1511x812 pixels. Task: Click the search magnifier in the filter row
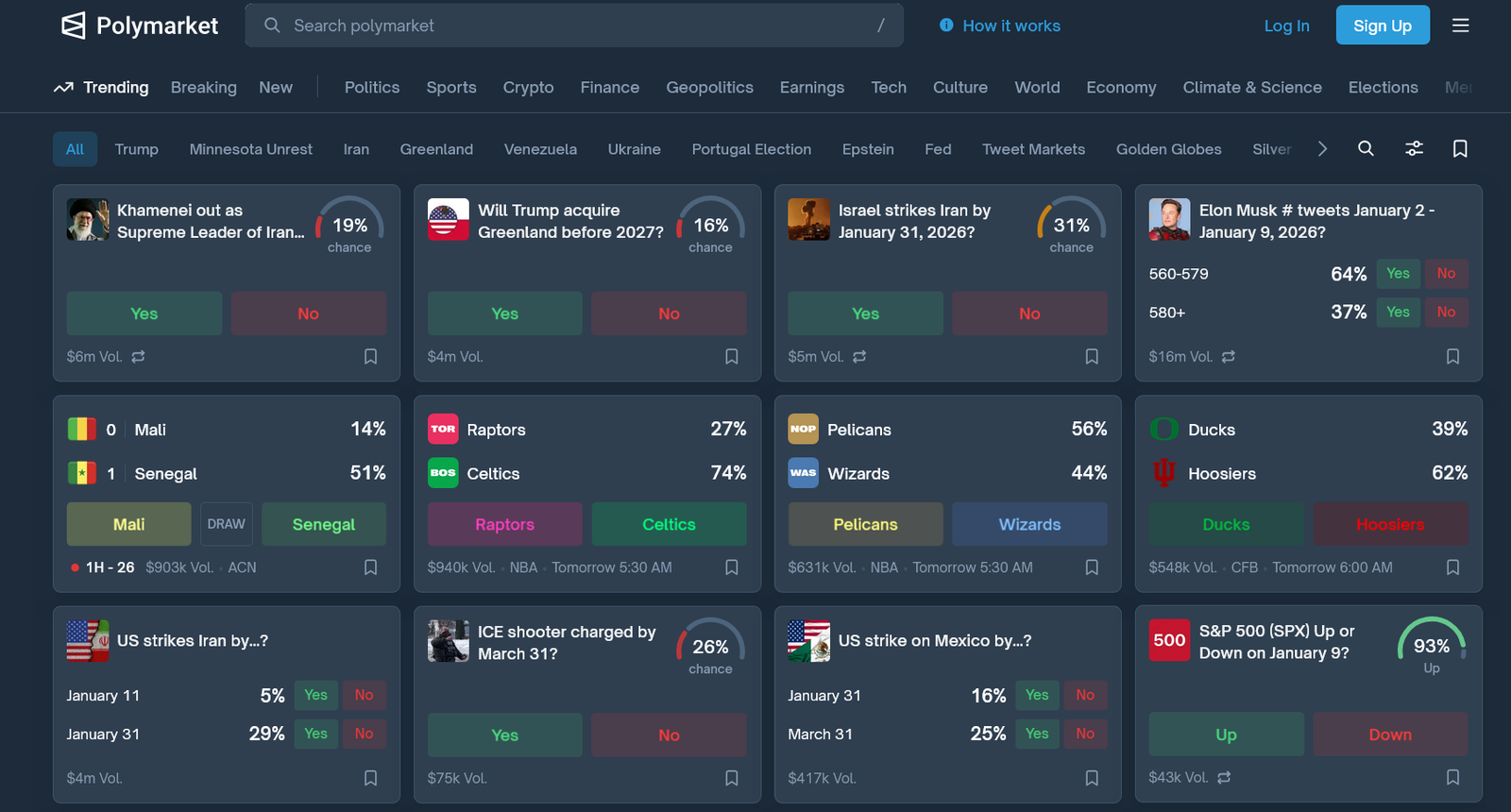(x=1366, y=148)
